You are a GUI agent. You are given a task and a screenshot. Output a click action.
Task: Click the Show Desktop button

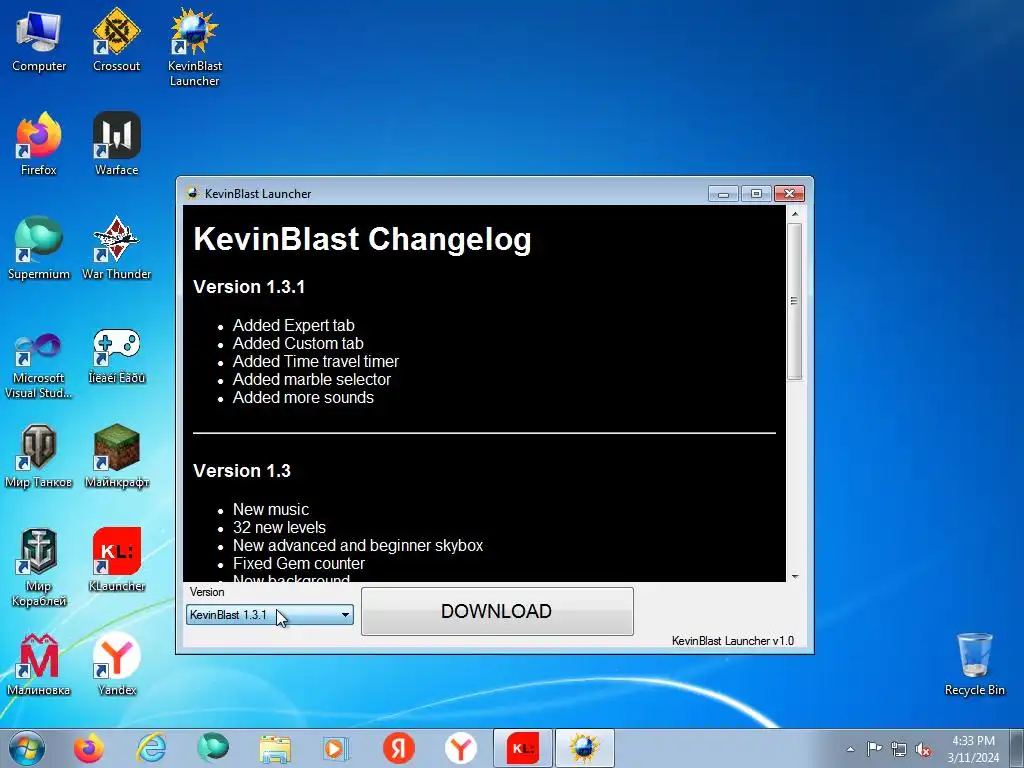[1016, 748]
